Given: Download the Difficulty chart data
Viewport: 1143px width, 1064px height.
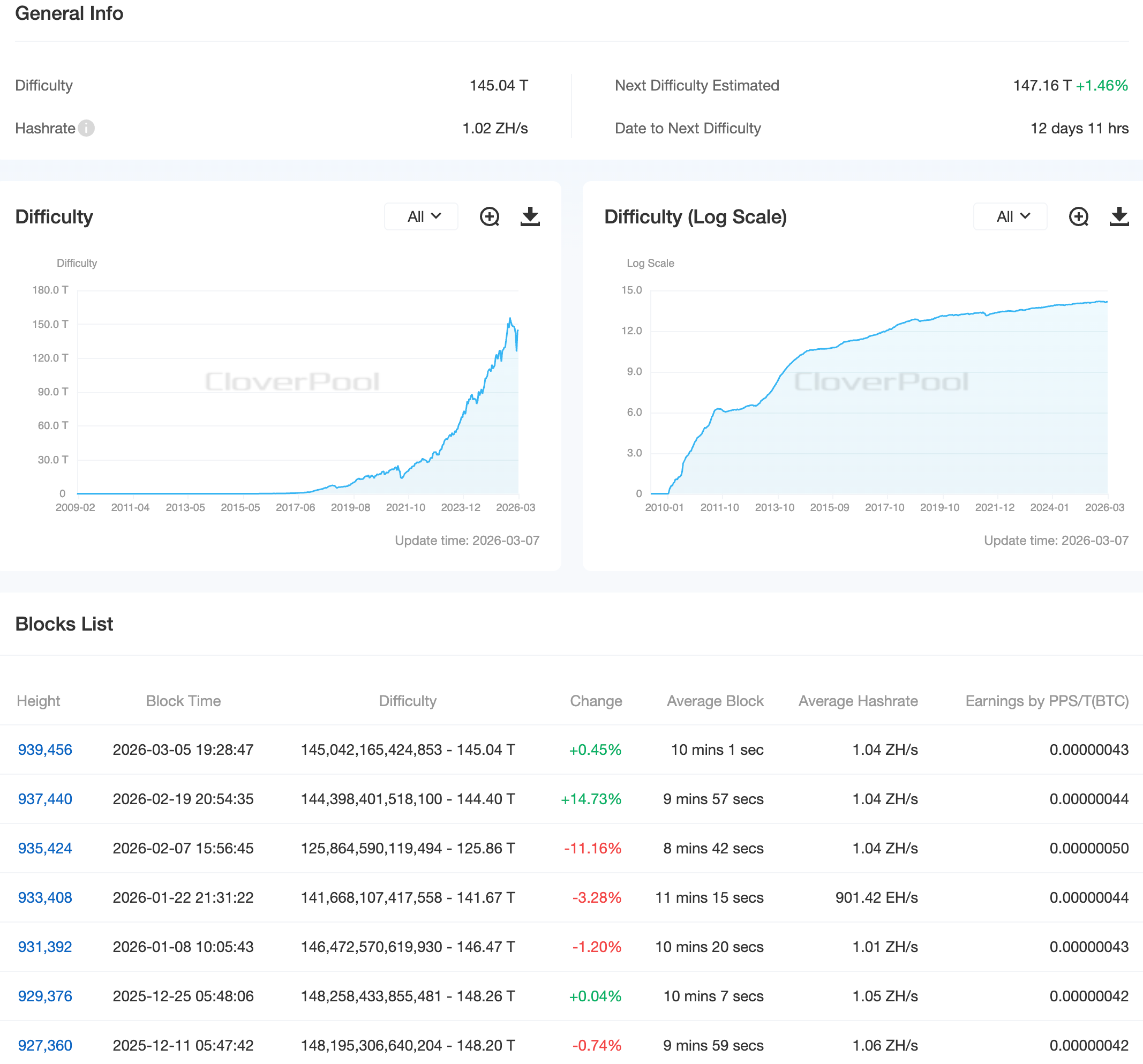Looking at the screenshot, I should tap(530, 217).
